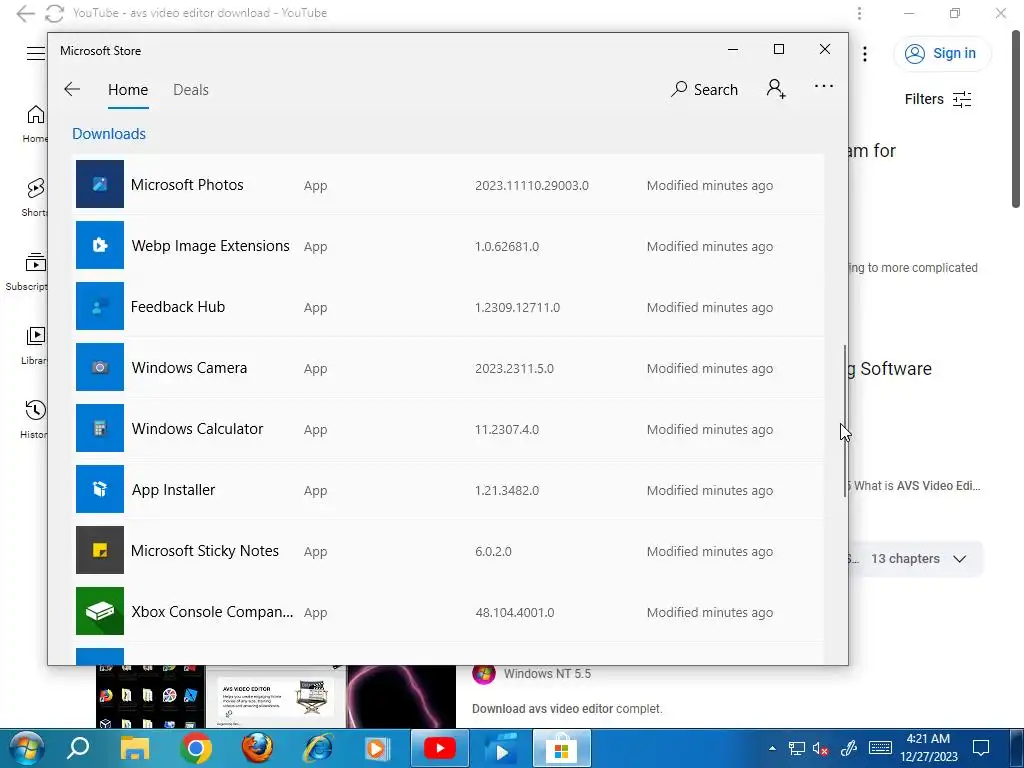This screenshot has width=1024, height=768.
Task: Click the Microsoft Photos app icon
Action: [x=99, y=184]
